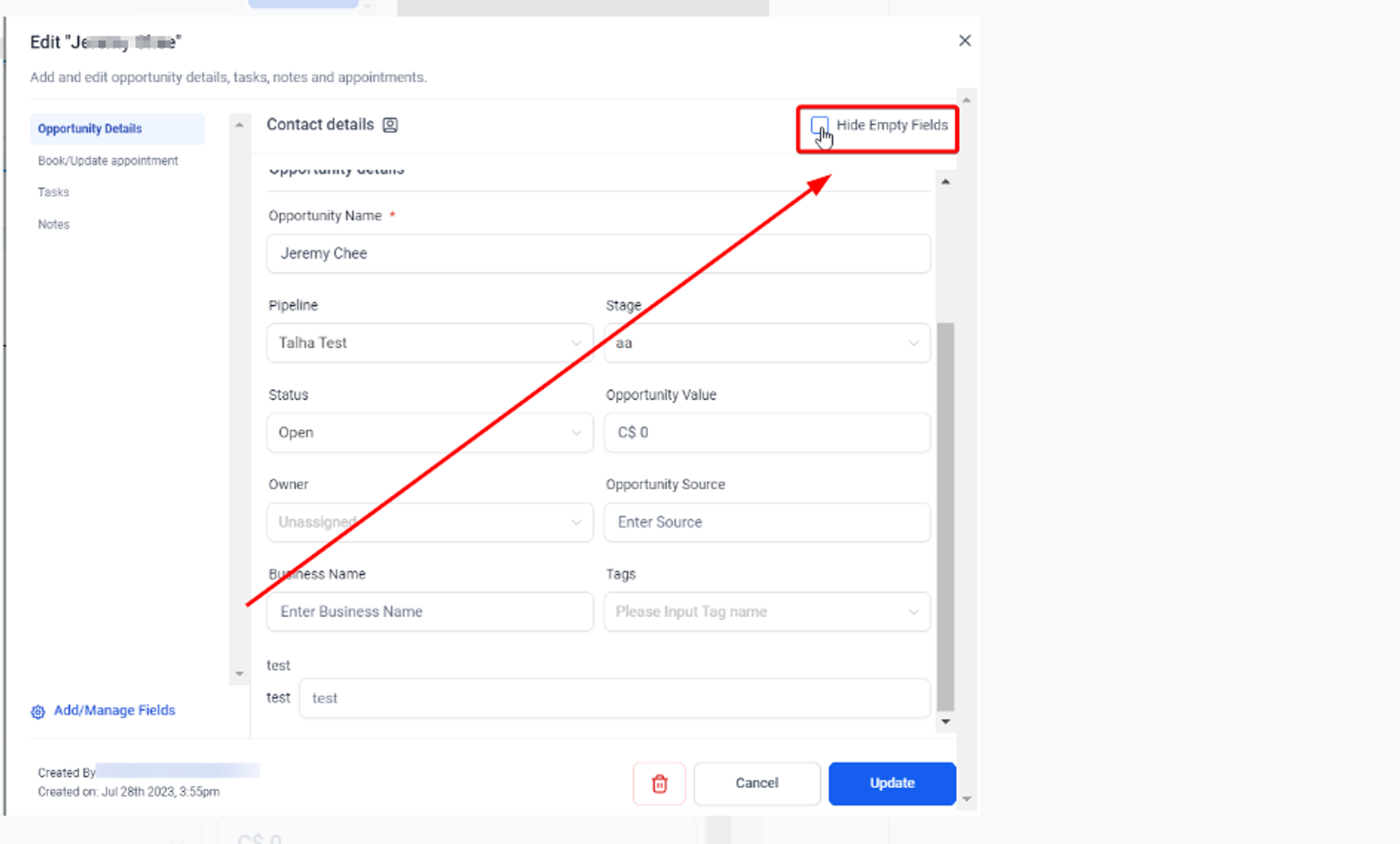Open the Tasks section

[x=53, y=192]
